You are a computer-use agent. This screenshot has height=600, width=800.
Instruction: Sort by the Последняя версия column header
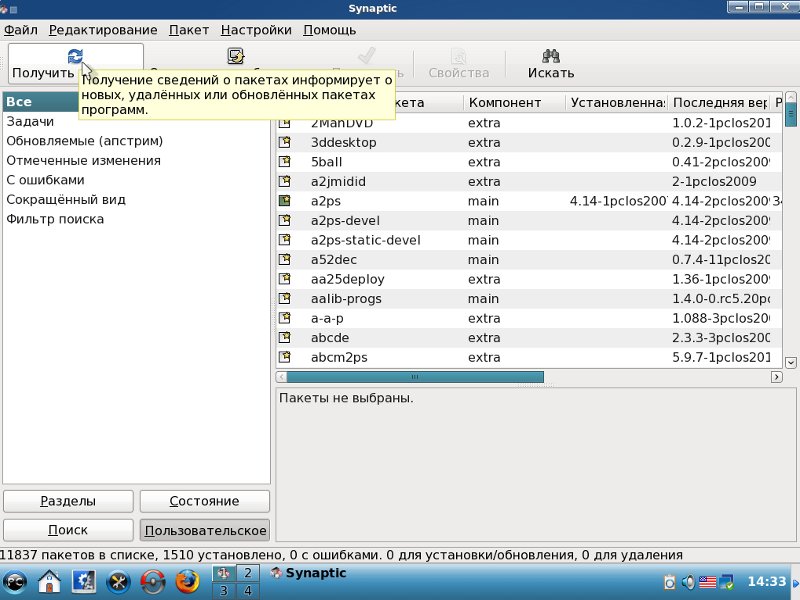[x=720, y=103]
